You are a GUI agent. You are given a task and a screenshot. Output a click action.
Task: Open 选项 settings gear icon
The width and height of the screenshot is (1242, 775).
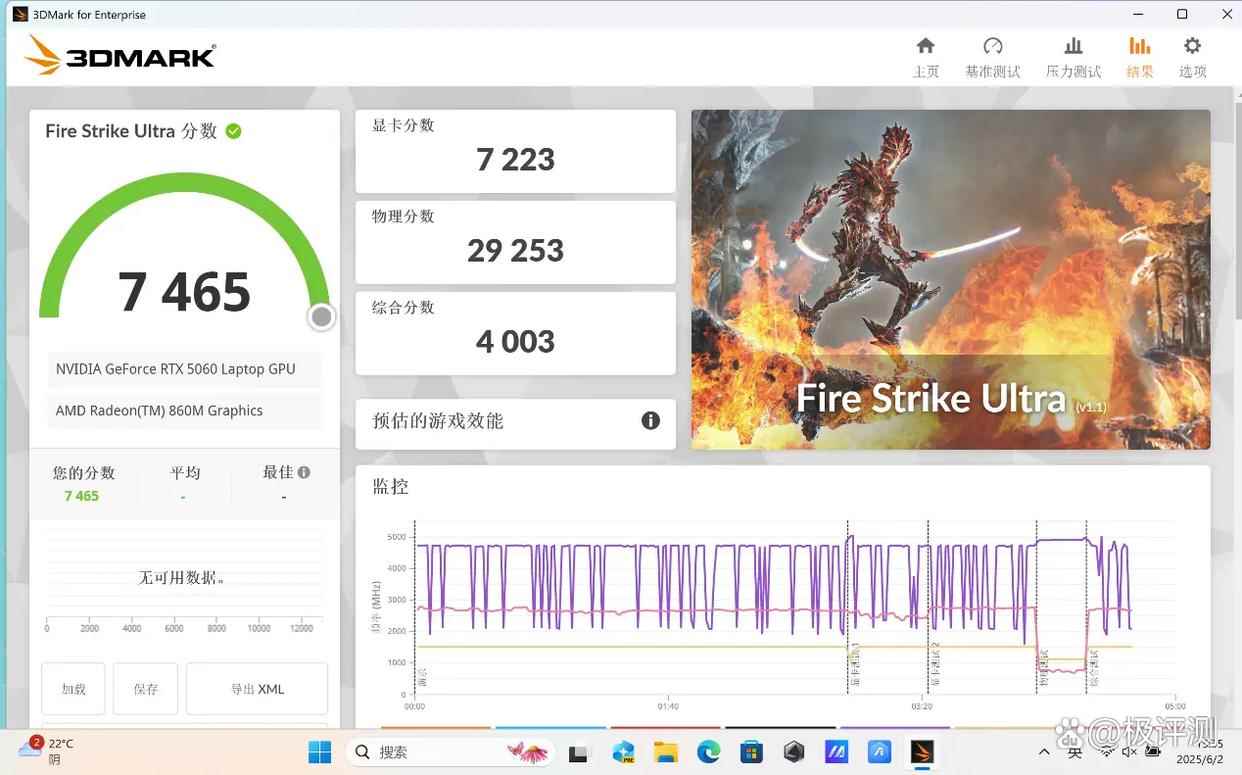point(1192,46)
